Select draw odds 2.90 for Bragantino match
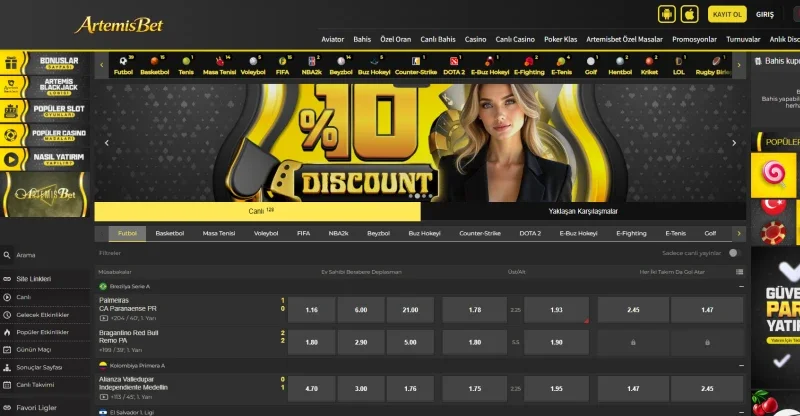800x416 pixels. (361, 342)
